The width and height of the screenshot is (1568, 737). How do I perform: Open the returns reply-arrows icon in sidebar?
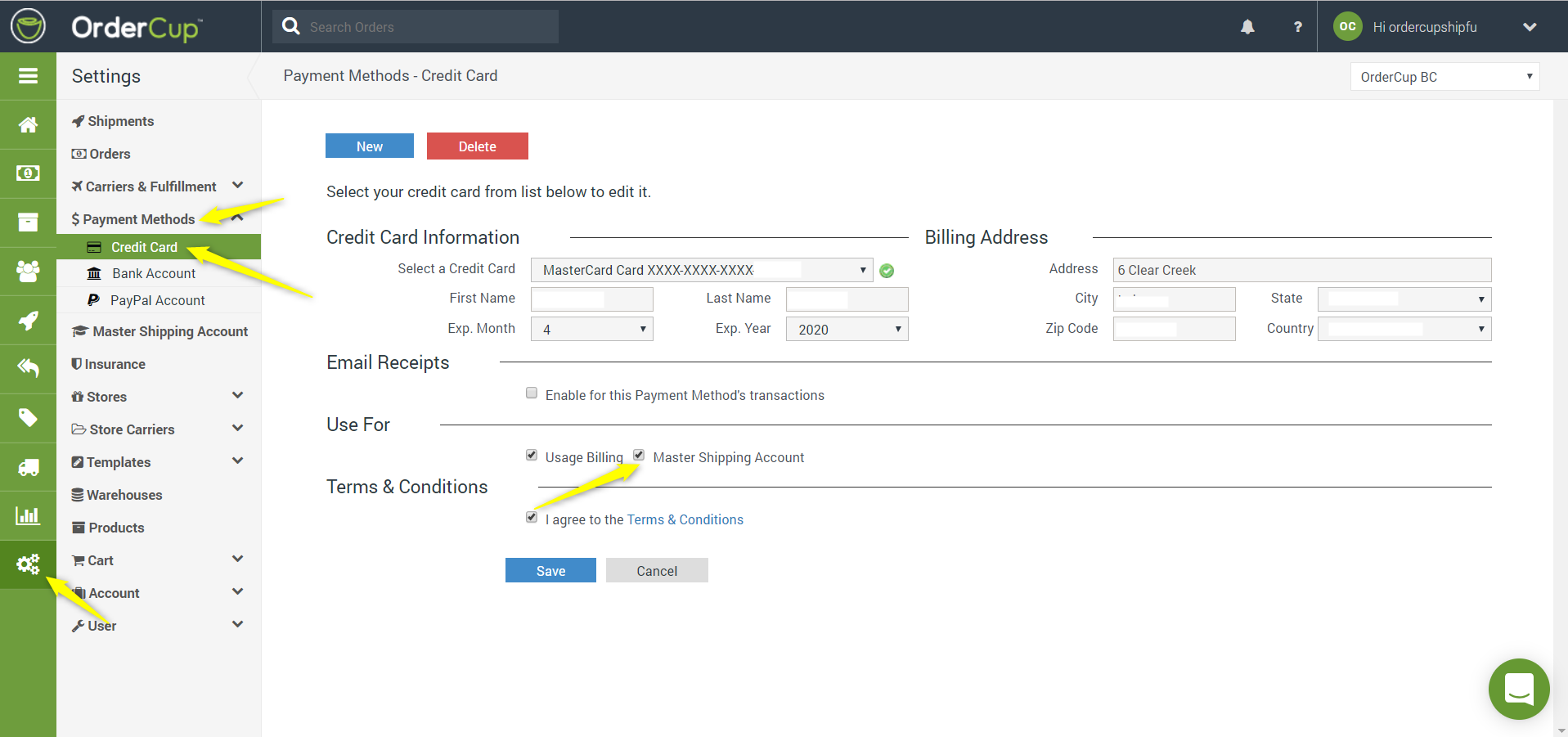tap(28, 368)
